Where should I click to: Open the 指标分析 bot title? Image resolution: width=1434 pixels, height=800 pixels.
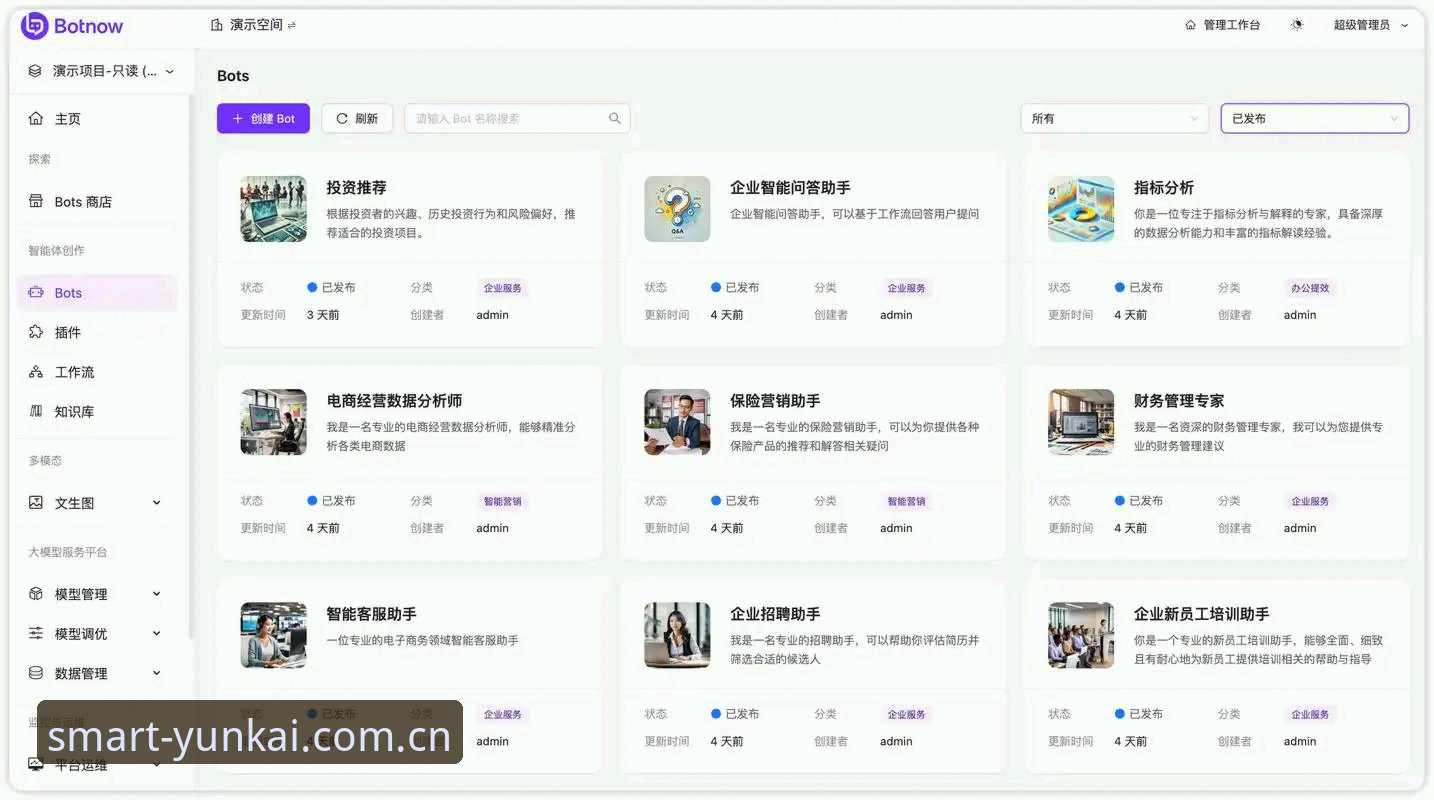[1164, 188]
